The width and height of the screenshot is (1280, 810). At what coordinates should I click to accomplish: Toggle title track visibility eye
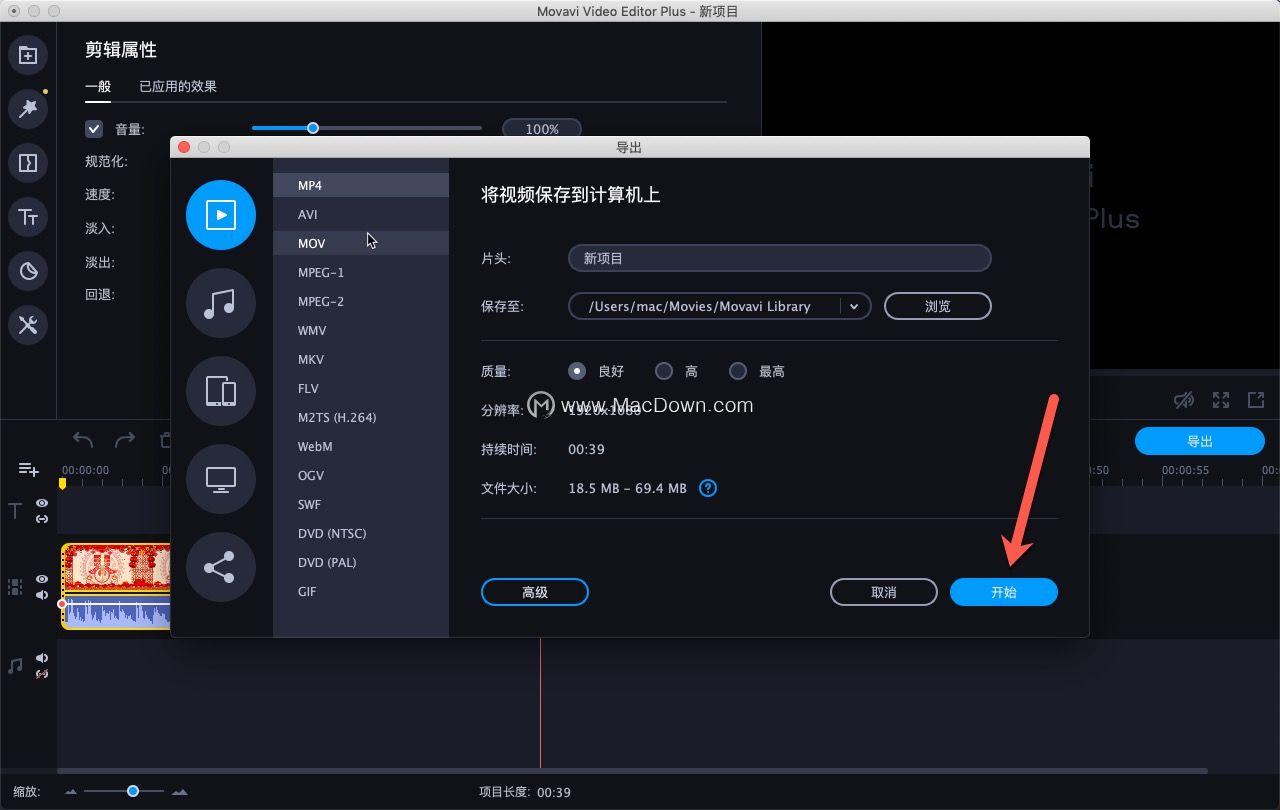click(42, 503)
